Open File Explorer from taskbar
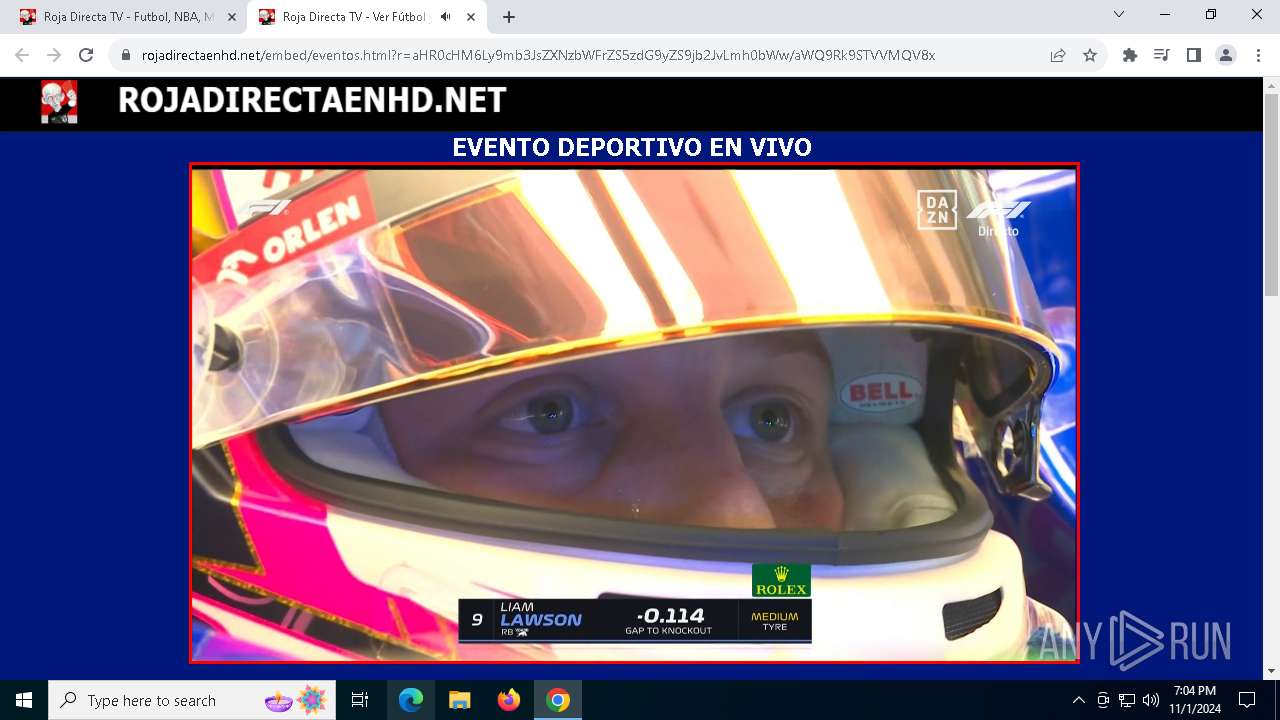Viewport: 1280px width, 720px height. 459,700
